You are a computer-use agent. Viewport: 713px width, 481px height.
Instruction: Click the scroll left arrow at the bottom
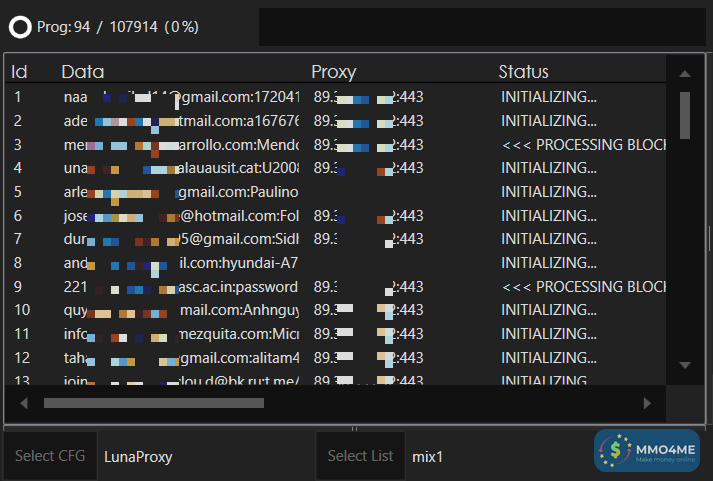[x=24, y=403]
